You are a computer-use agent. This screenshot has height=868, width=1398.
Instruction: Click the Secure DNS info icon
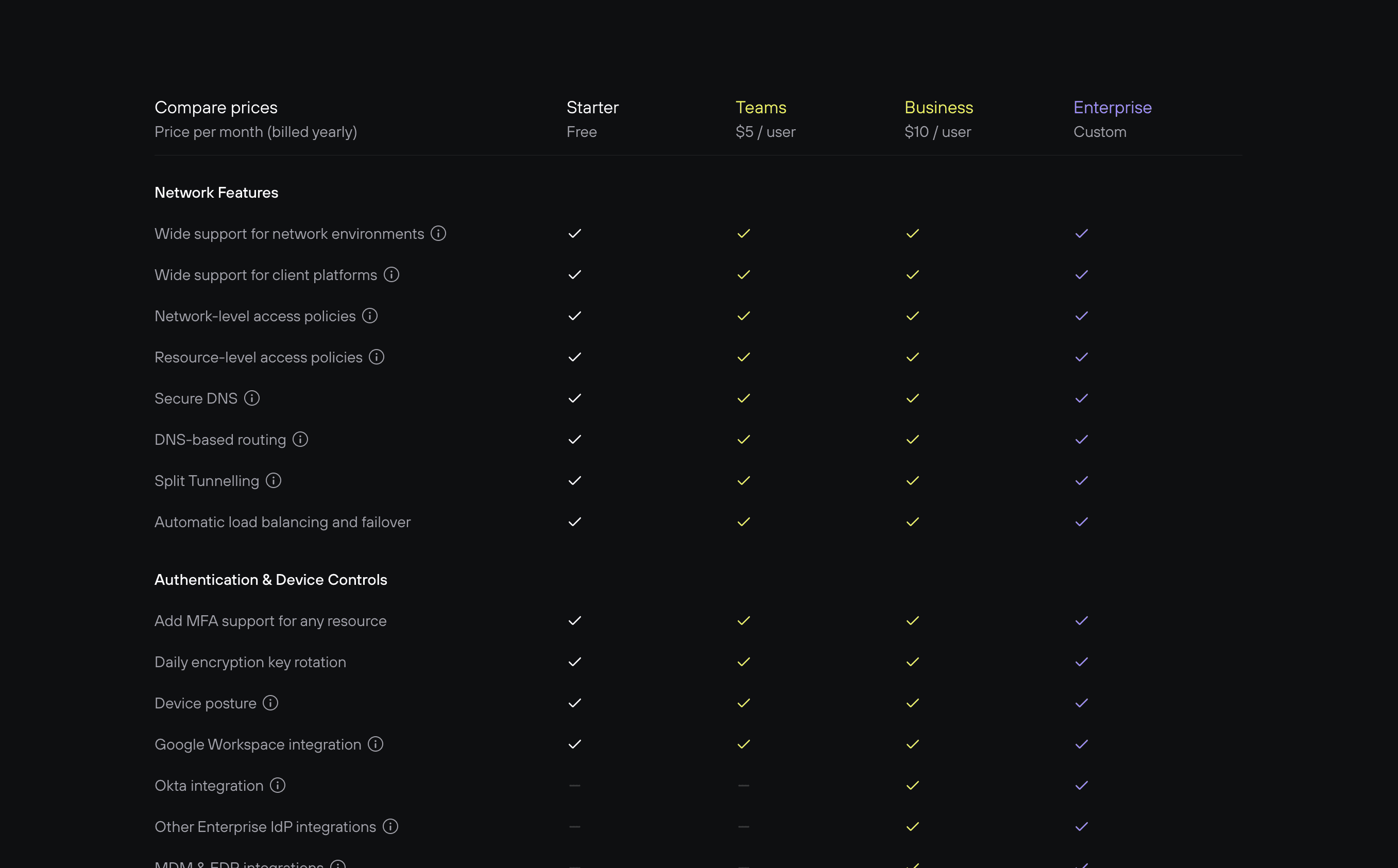[251, 398]
